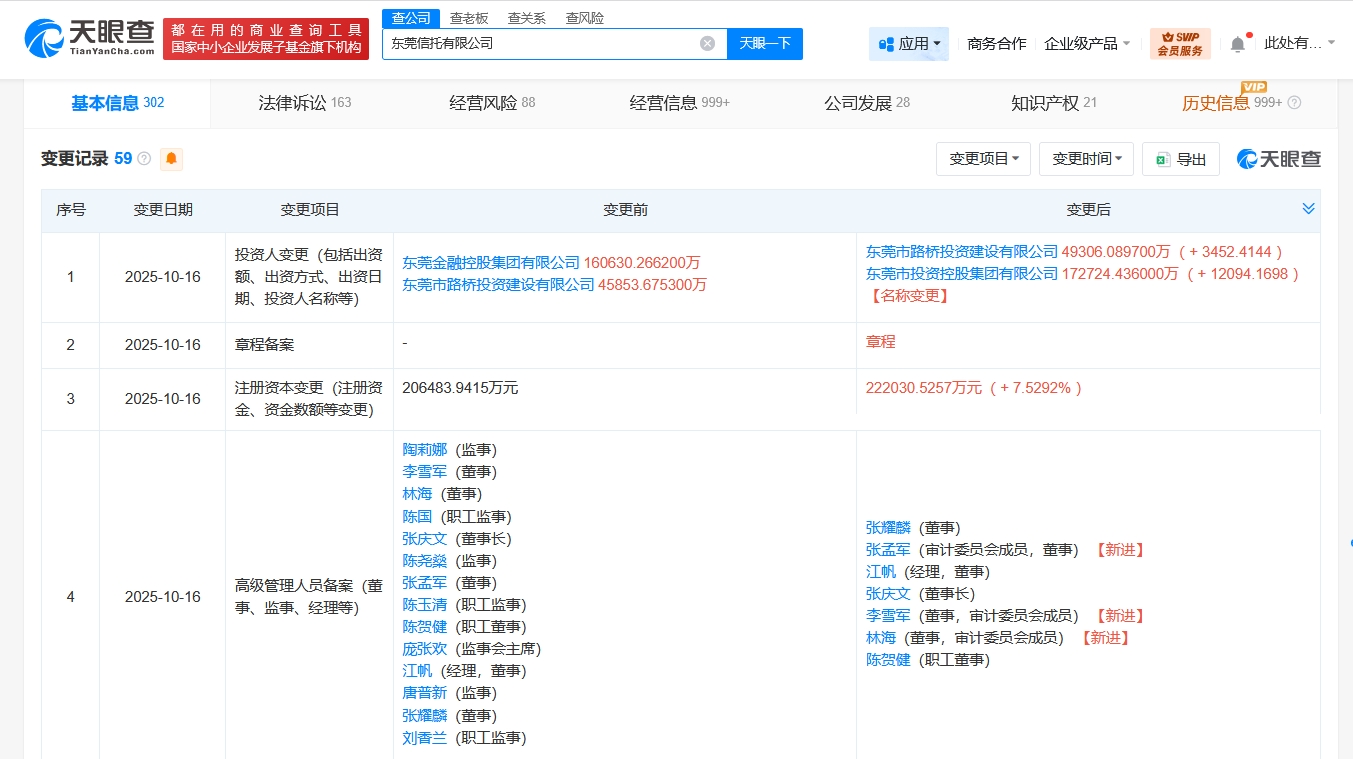
Task: Click the orange alert bell beside 变更记录
Action: coord(171,159)
